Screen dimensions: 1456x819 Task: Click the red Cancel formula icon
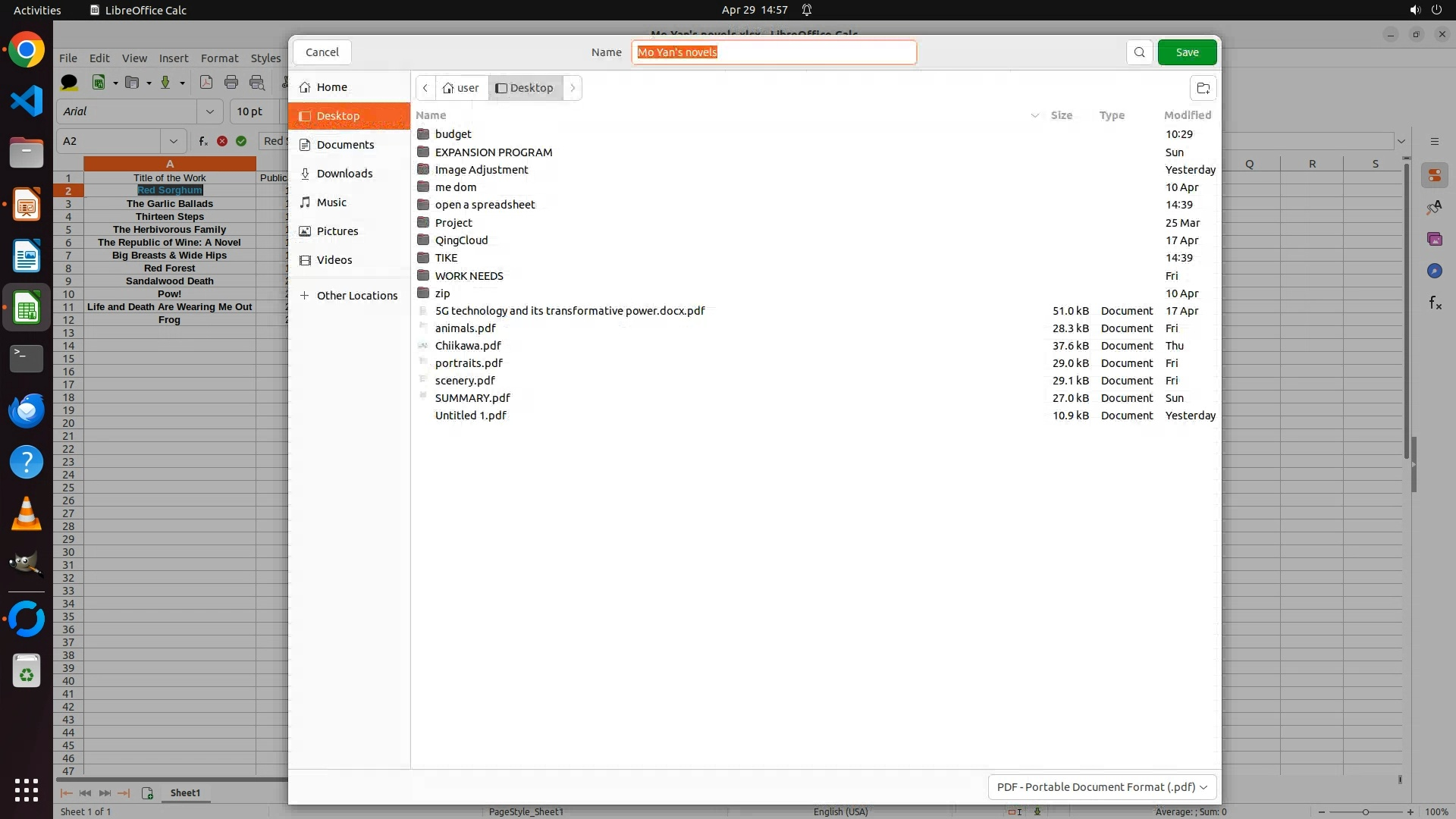[222, 141]
